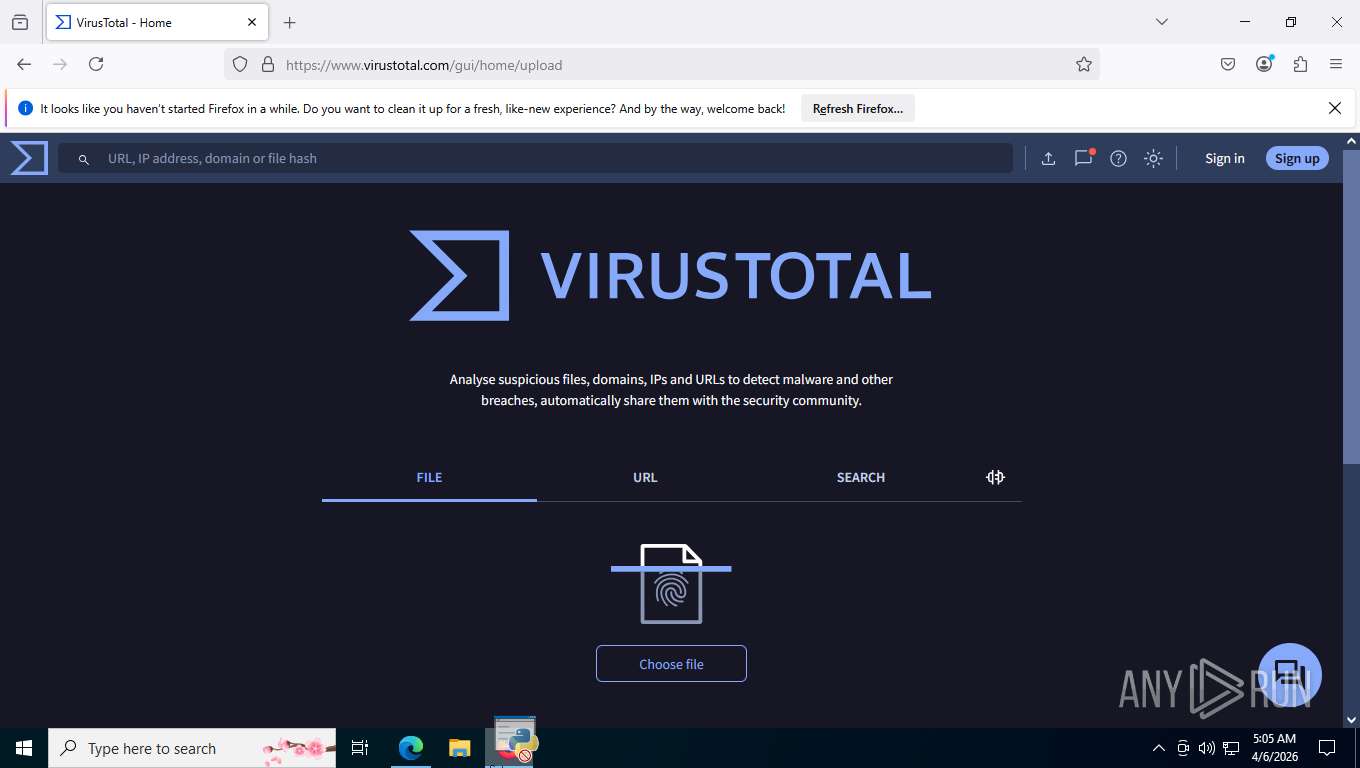Click the scrollbar down arrow
Image resolution: width=1360 pixels, height=768 pixels.
[1351, 719]
